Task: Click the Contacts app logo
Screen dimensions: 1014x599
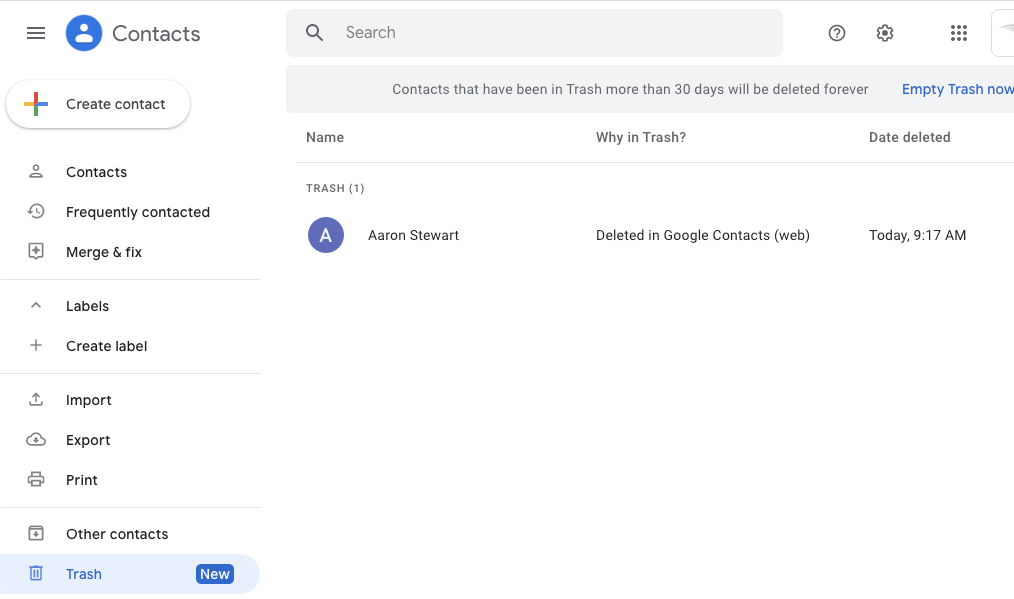Action: (x=84, y=33)
